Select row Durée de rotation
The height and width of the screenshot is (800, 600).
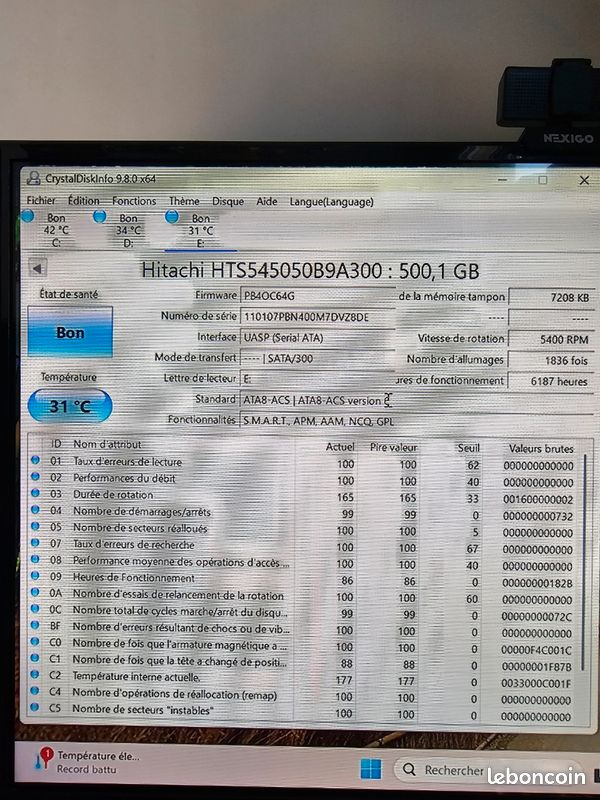pyautogui.click(x=304, y=496)
